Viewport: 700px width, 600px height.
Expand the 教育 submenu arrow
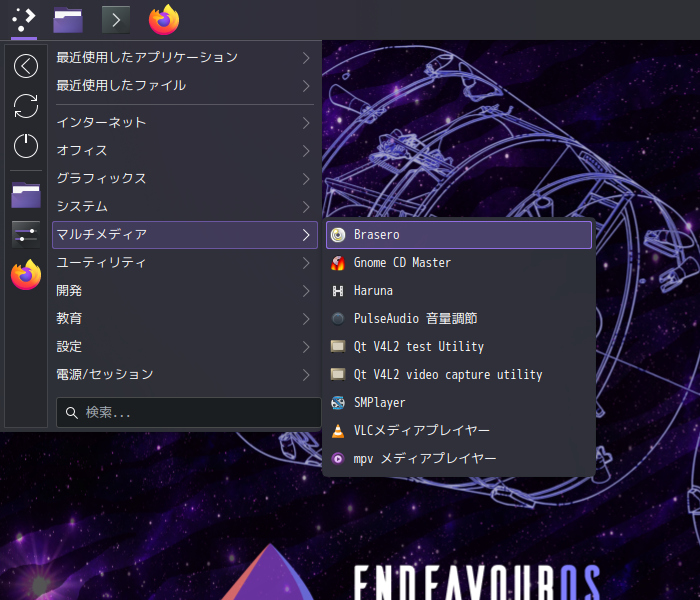(306, 319)
